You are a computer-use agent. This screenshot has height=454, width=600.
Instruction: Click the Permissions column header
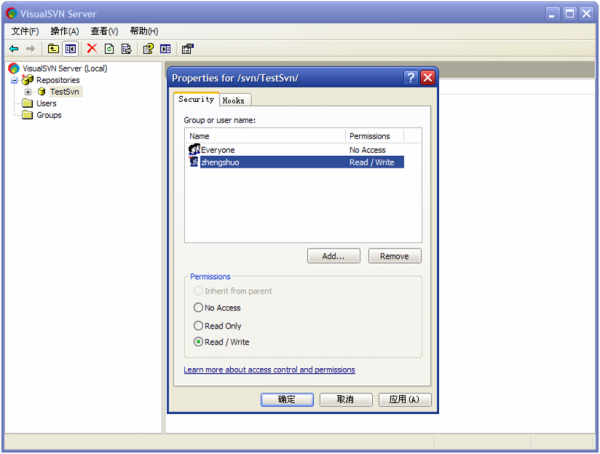click(375, 136)
